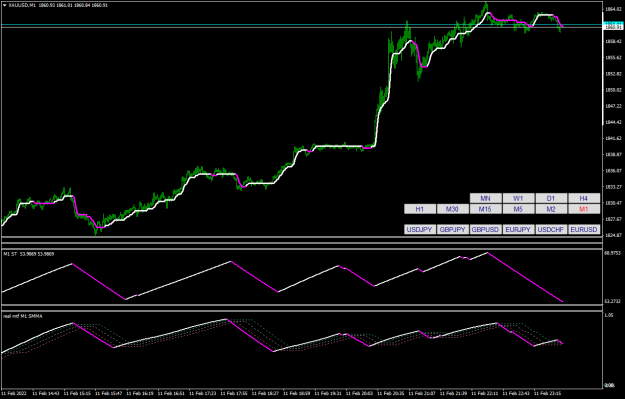Open the chart menu triangle beside XAUUSD,M1
Image resolution: width=625 pixels, height=399 pixels.
coord(4,5)
